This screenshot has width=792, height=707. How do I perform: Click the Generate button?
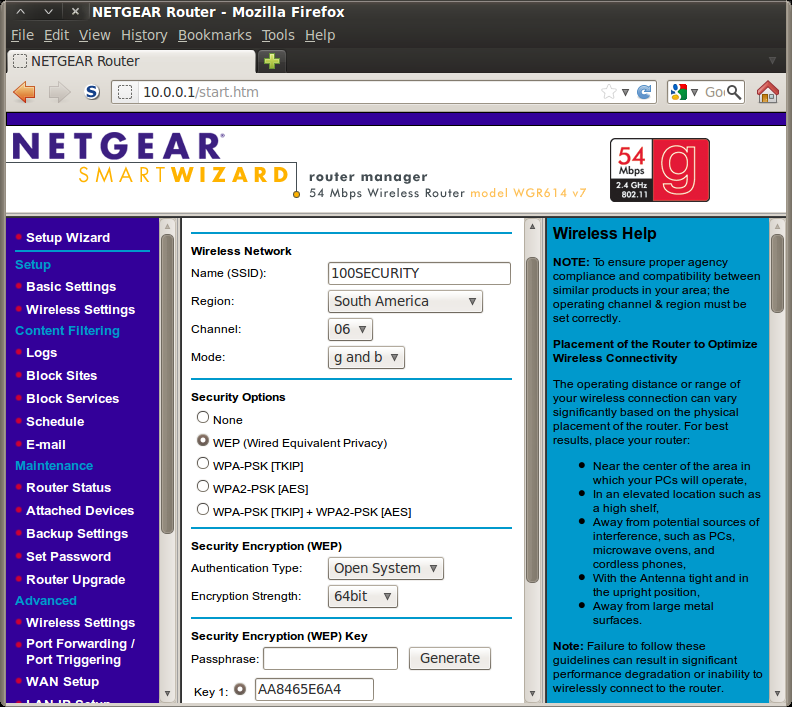point(450,659)
